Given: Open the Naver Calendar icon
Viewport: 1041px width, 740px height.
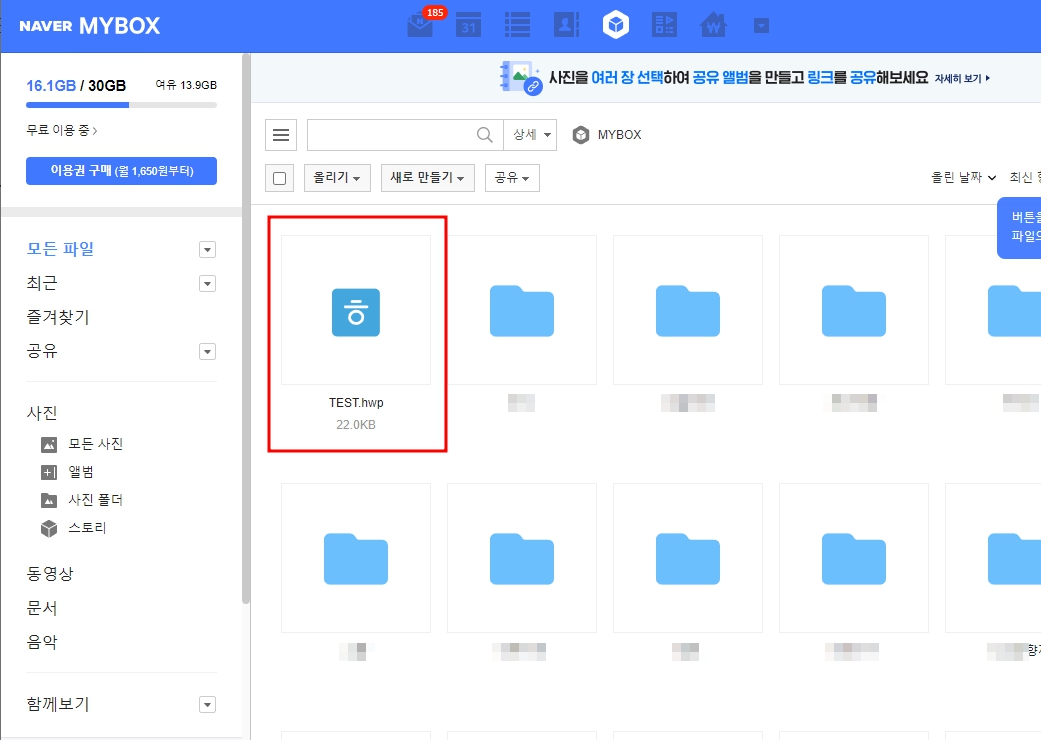Looking at the screenshot, I should pyautogui.click(x=468, y=25).
